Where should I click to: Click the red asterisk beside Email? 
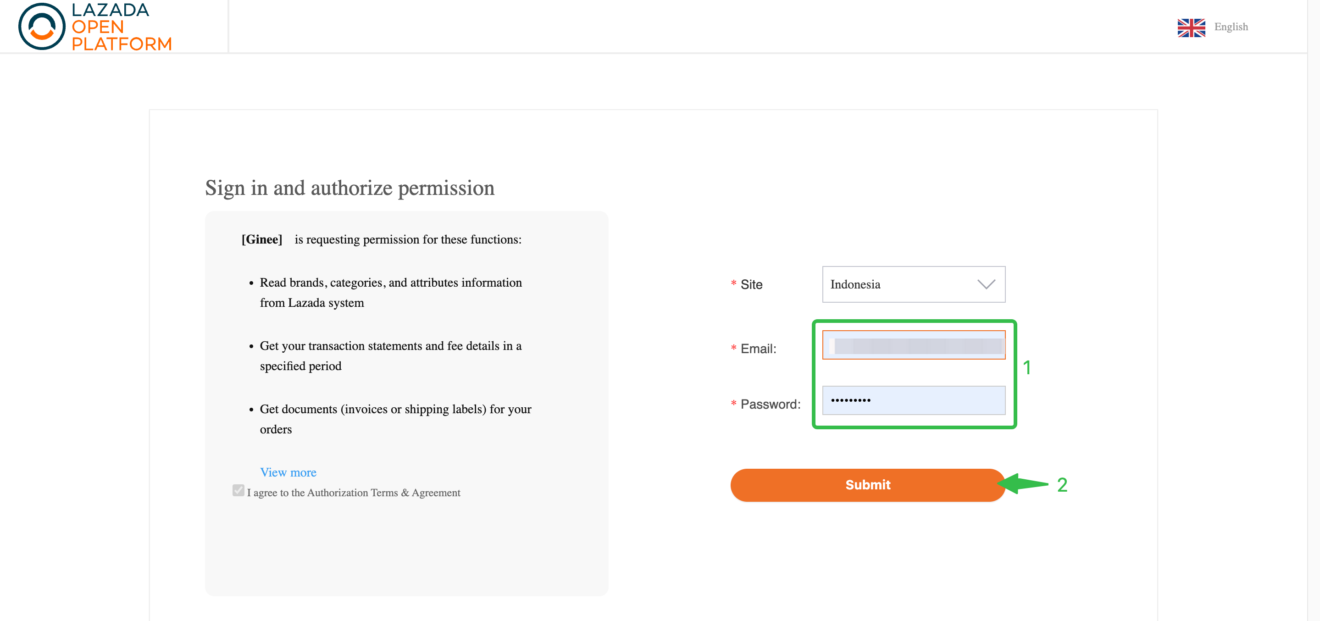tap(733, 348)
